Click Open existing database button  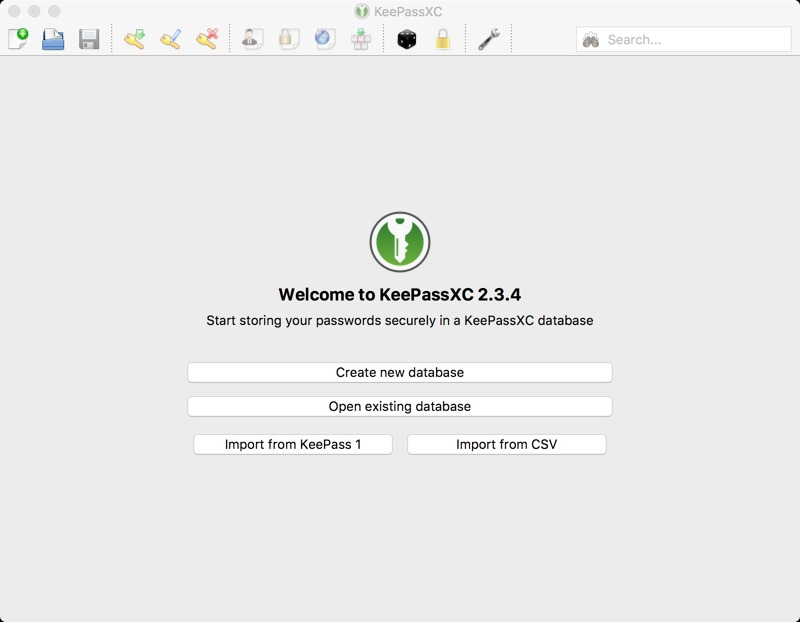point(399,407)
